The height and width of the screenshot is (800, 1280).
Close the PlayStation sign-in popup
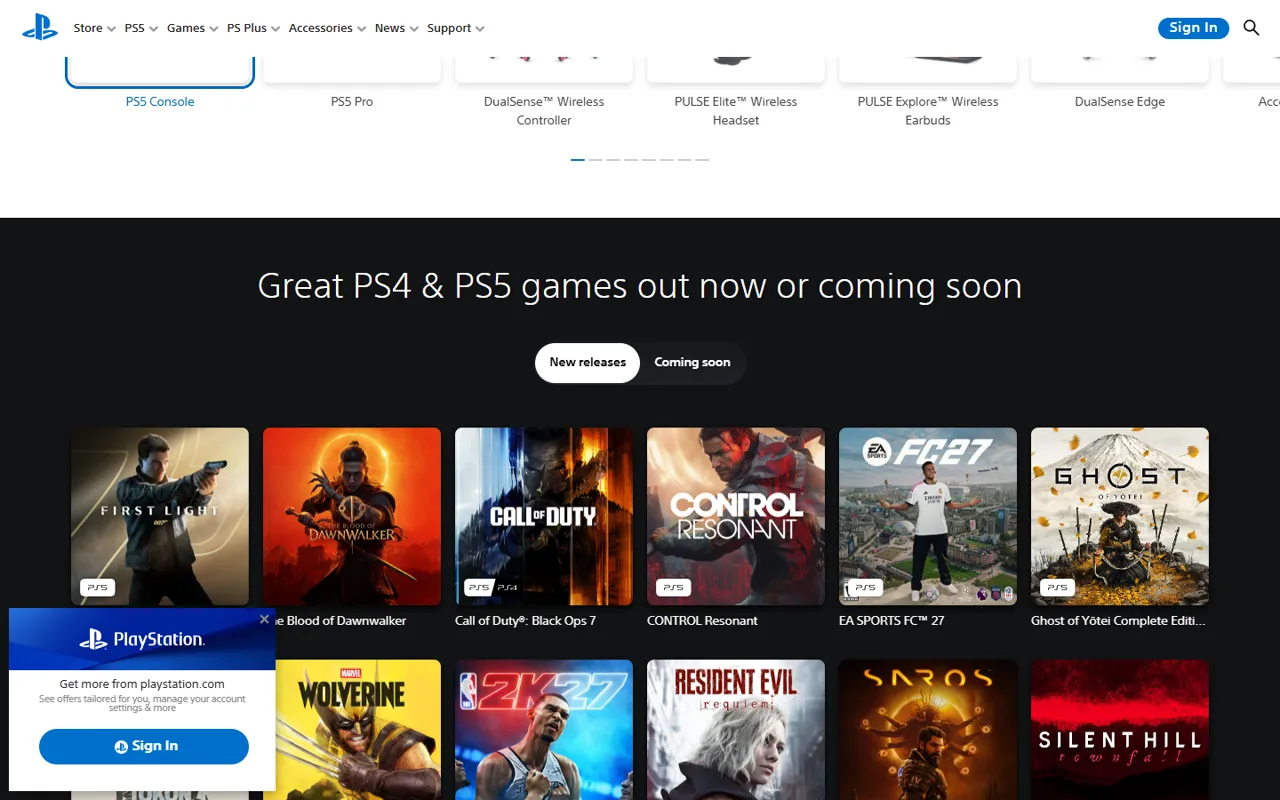click(264, 619)
